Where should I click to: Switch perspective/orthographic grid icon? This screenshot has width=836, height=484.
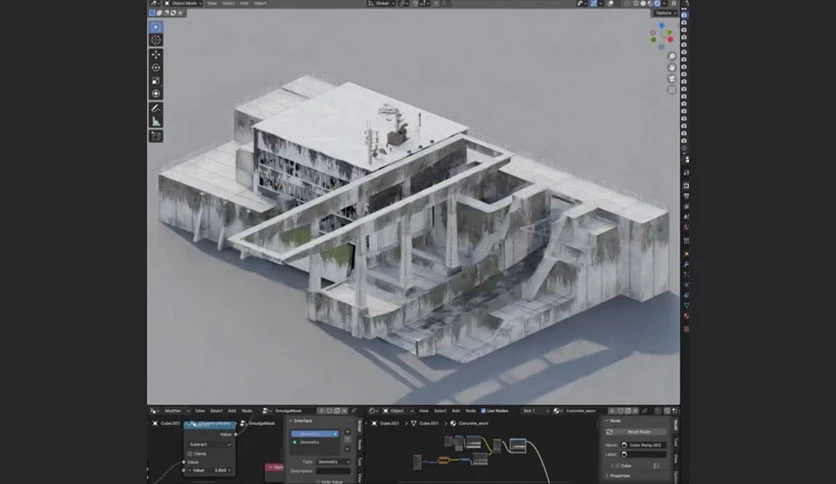click(x=672, y=90)
